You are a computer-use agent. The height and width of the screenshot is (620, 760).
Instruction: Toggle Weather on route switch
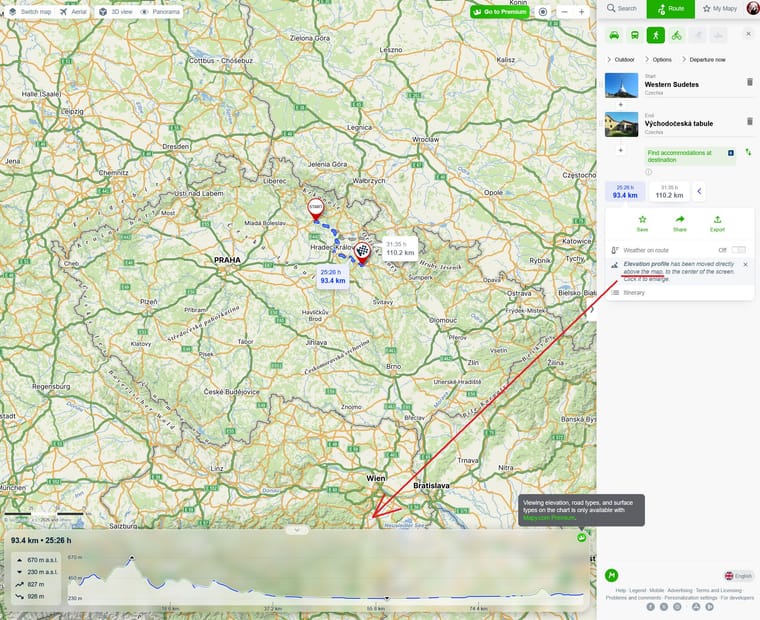[738, 250]
